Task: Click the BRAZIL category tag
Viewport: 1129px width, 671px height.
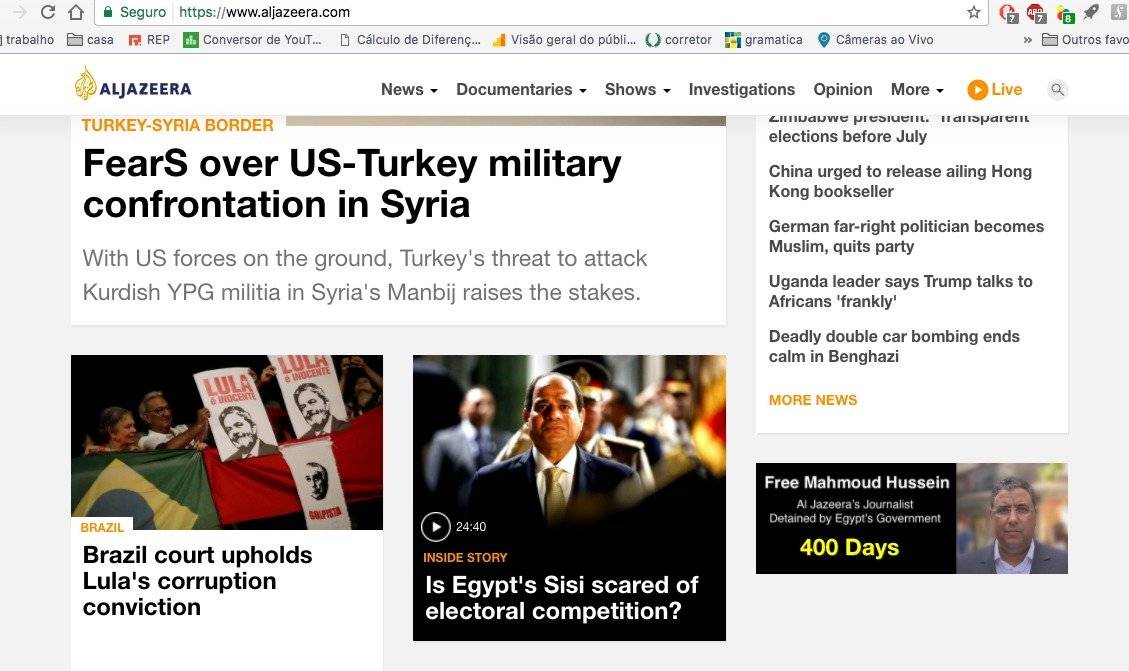Action: 102,528
